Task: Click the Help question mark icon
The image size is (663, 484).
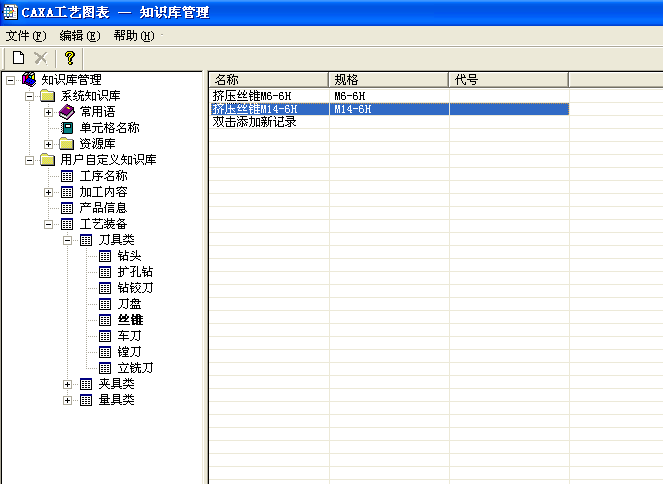Action: coord(70,58)
